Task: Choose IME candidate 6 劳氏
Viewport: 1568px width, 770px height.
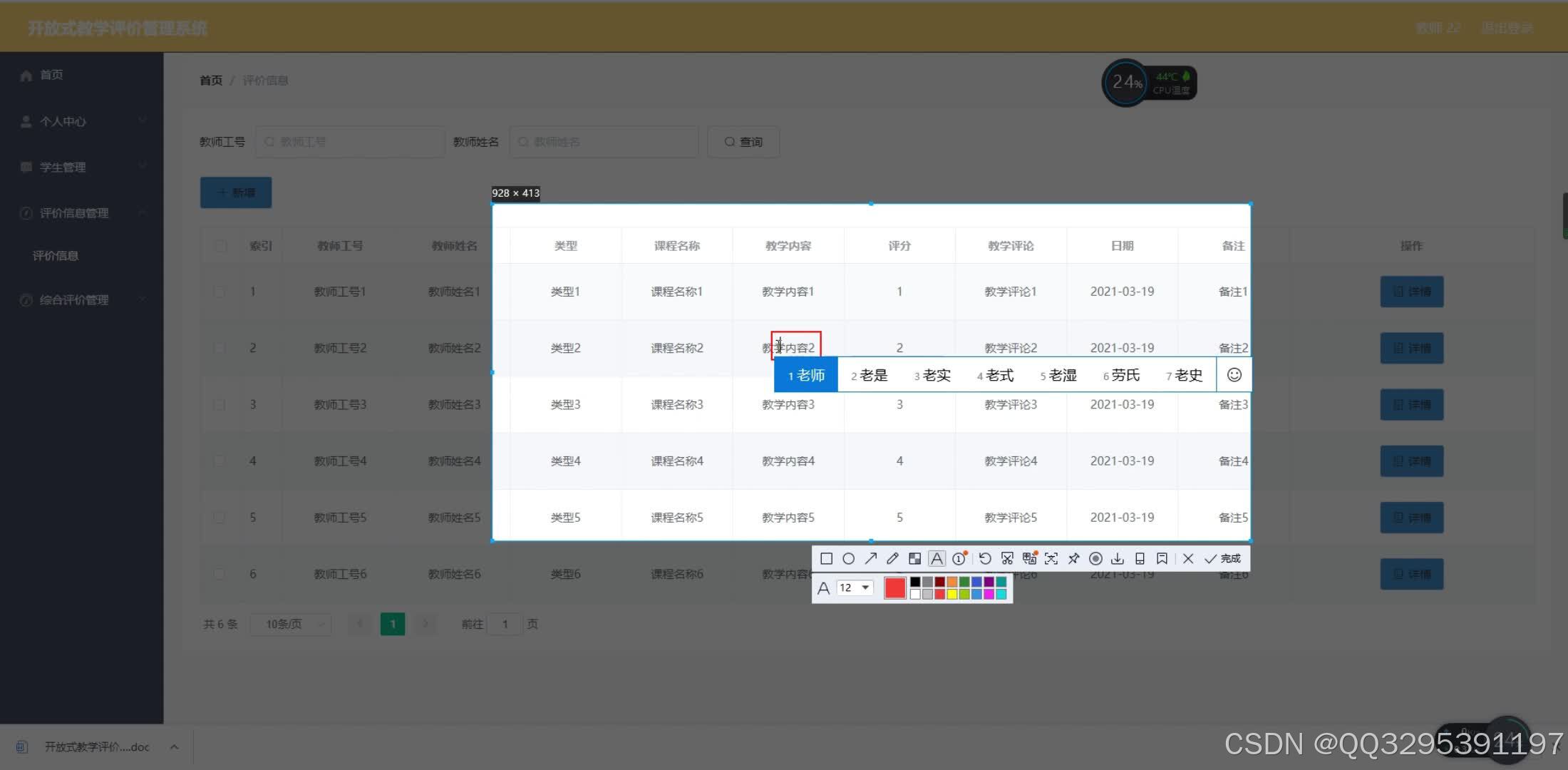Action: [1121, 375]
